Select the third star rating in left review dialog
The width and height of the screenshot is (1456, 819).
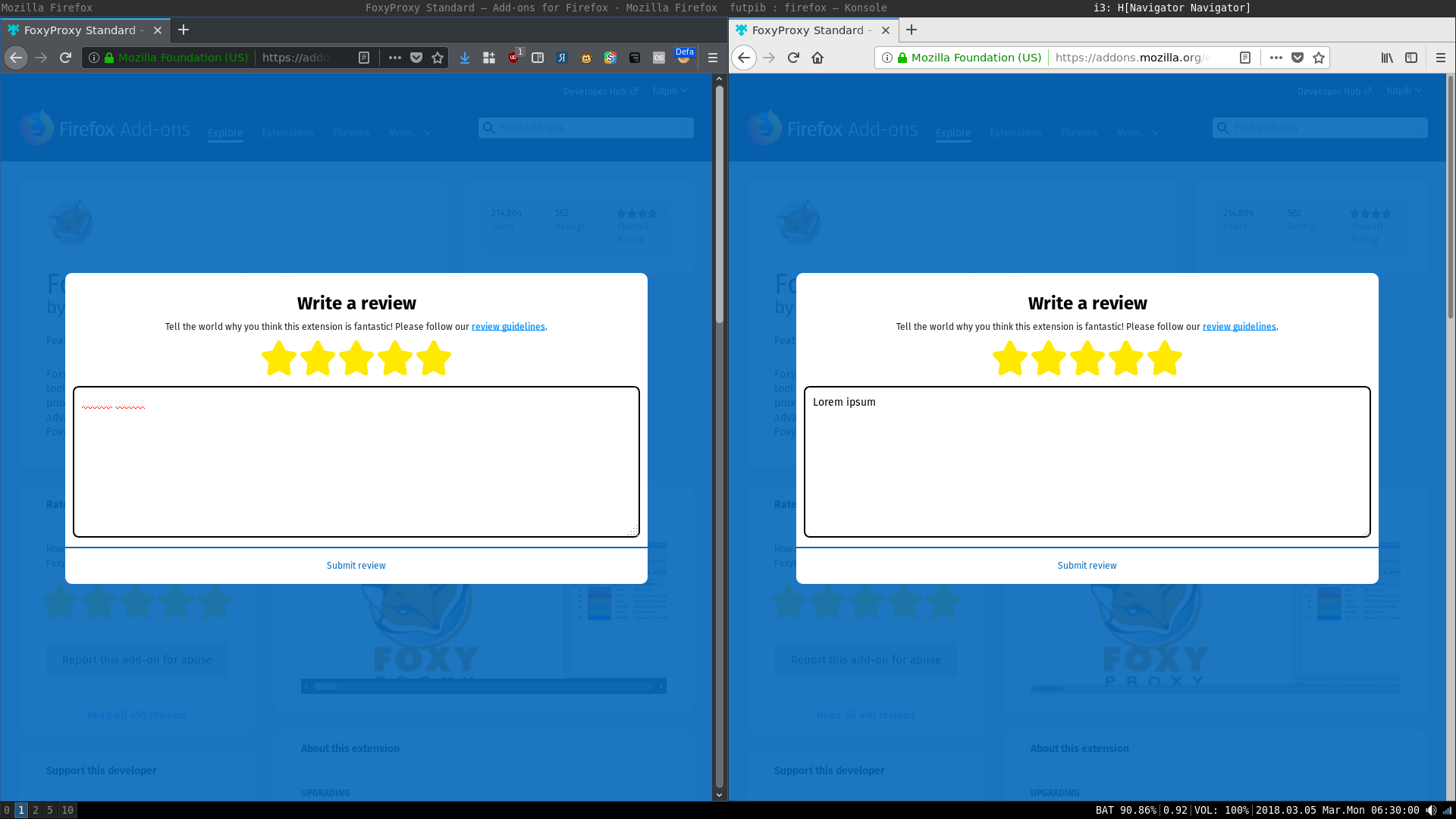click(x=356, y=358)
